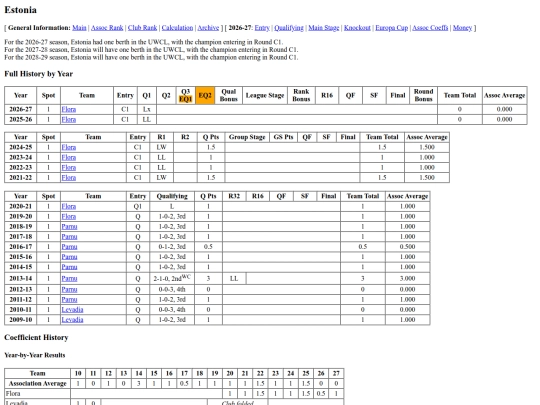Open Flora link in 2021-22 row
Viewport: 540px width, 405px height.
click(69, 178)
